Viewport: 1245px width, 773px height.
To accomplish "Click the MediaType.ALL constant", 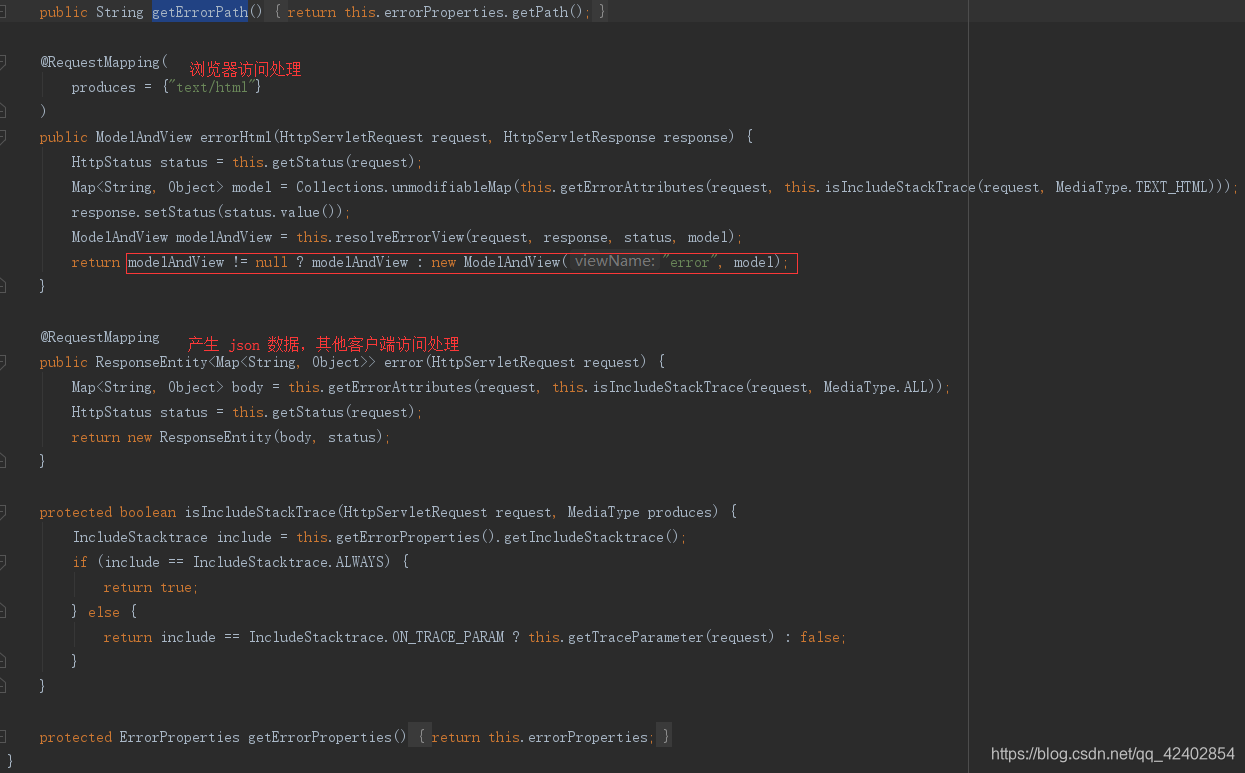I will [x=875, y=387].
